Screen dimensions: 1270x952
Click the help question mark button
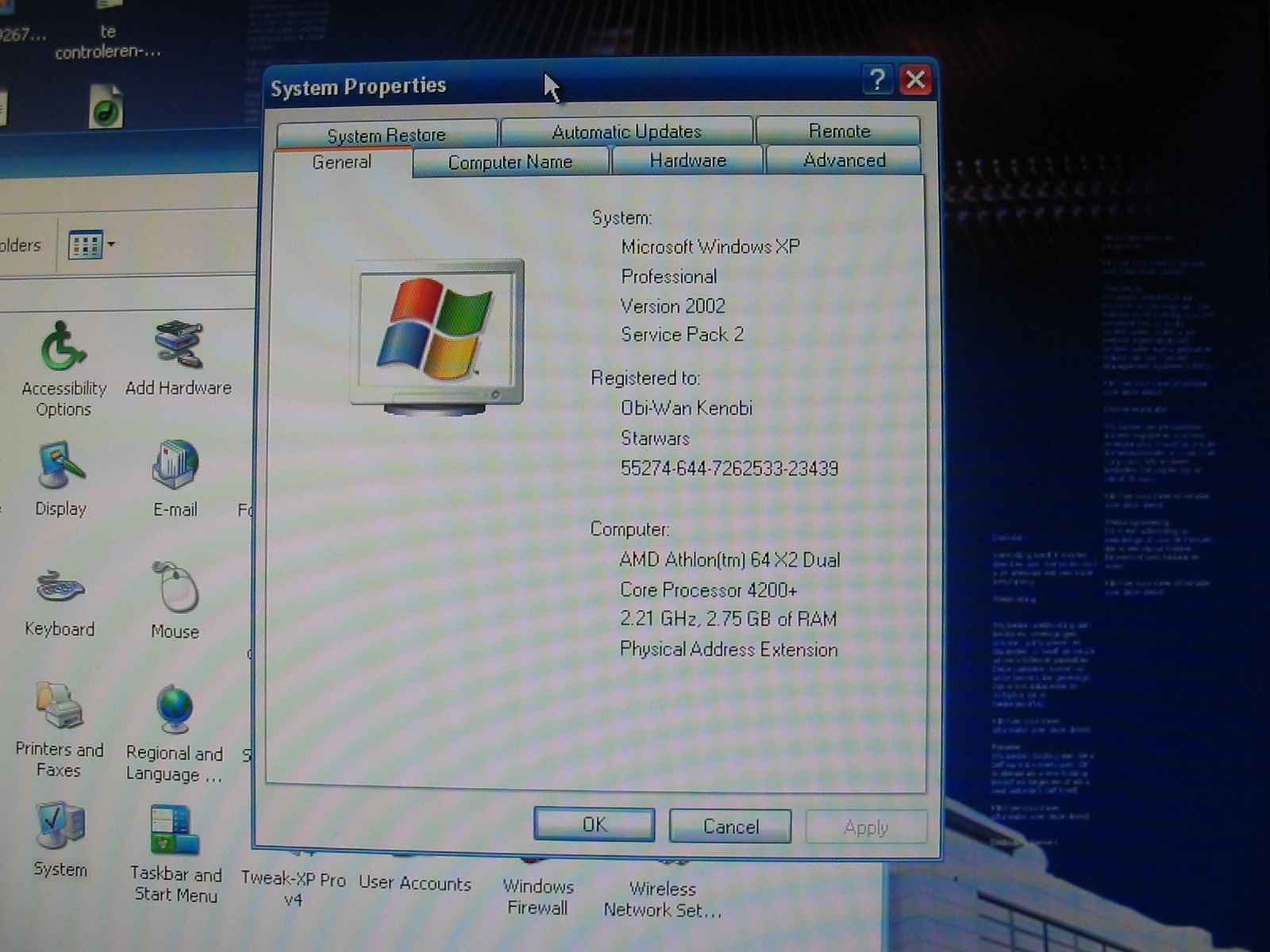(877, 80)
